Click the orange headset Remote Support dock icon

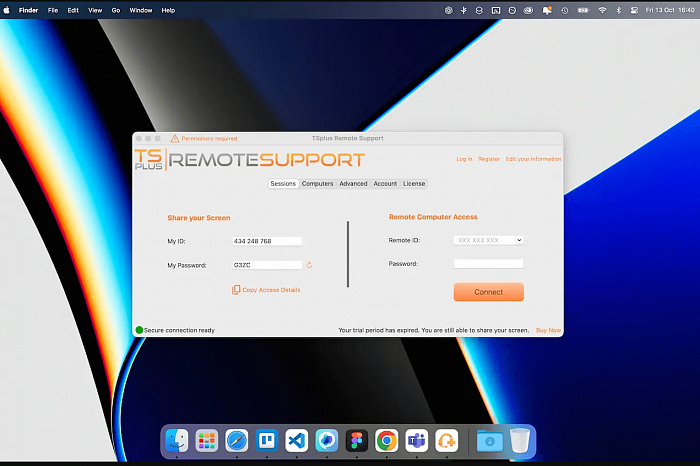click(x=446, y=441)
